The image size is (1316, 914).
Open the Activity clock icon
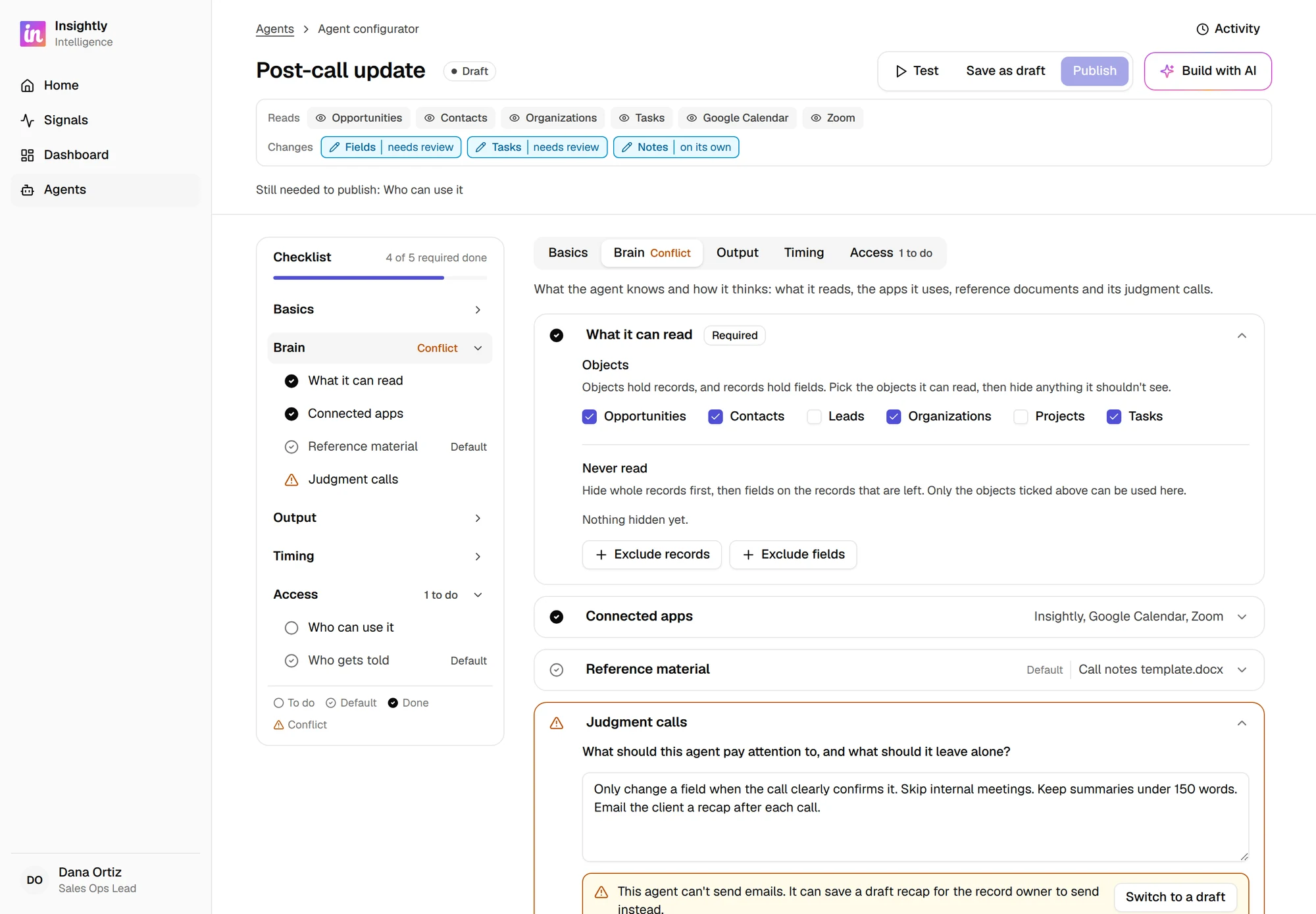[1202, 29]
